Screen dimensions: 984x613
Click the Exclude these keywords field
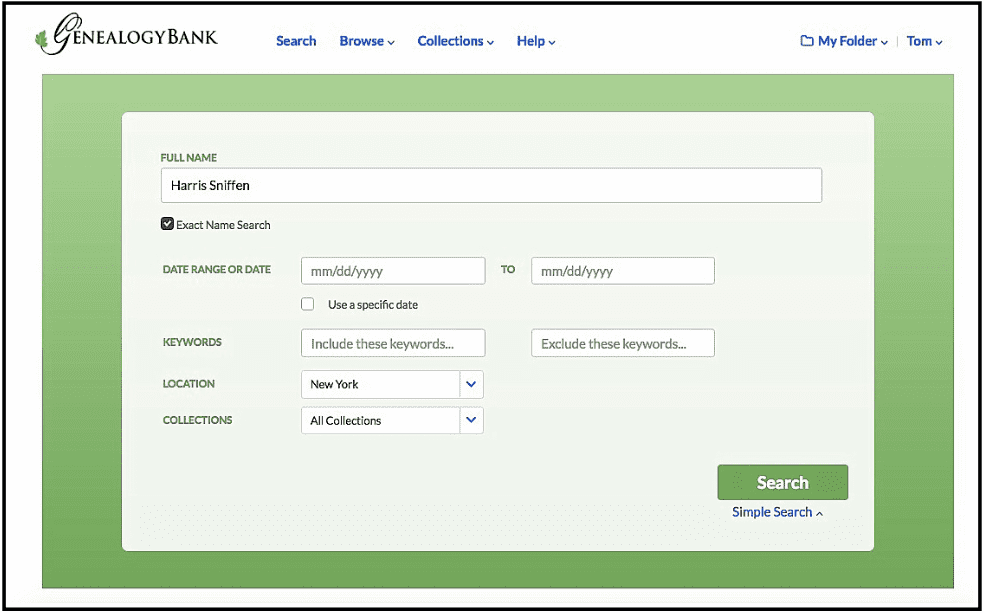623,343
